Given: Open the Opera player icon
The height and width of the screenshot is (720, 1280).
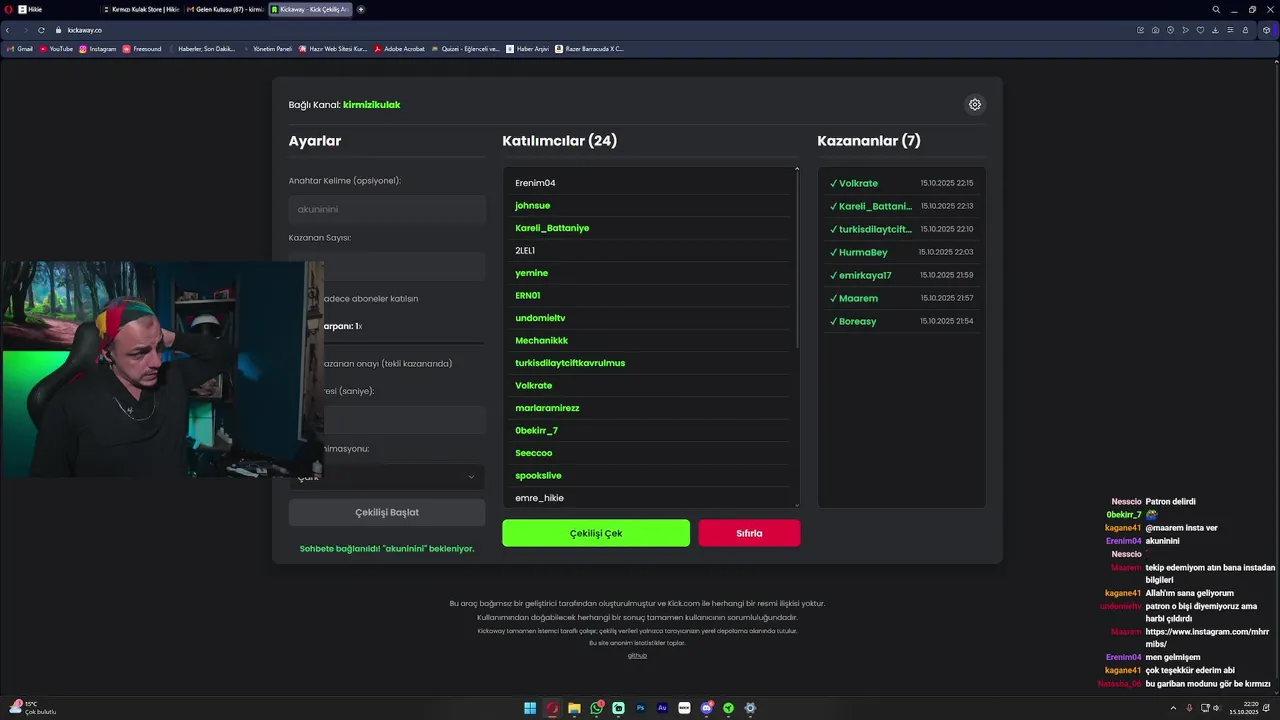Looking at the screenshot, I should click(1185, 30).
